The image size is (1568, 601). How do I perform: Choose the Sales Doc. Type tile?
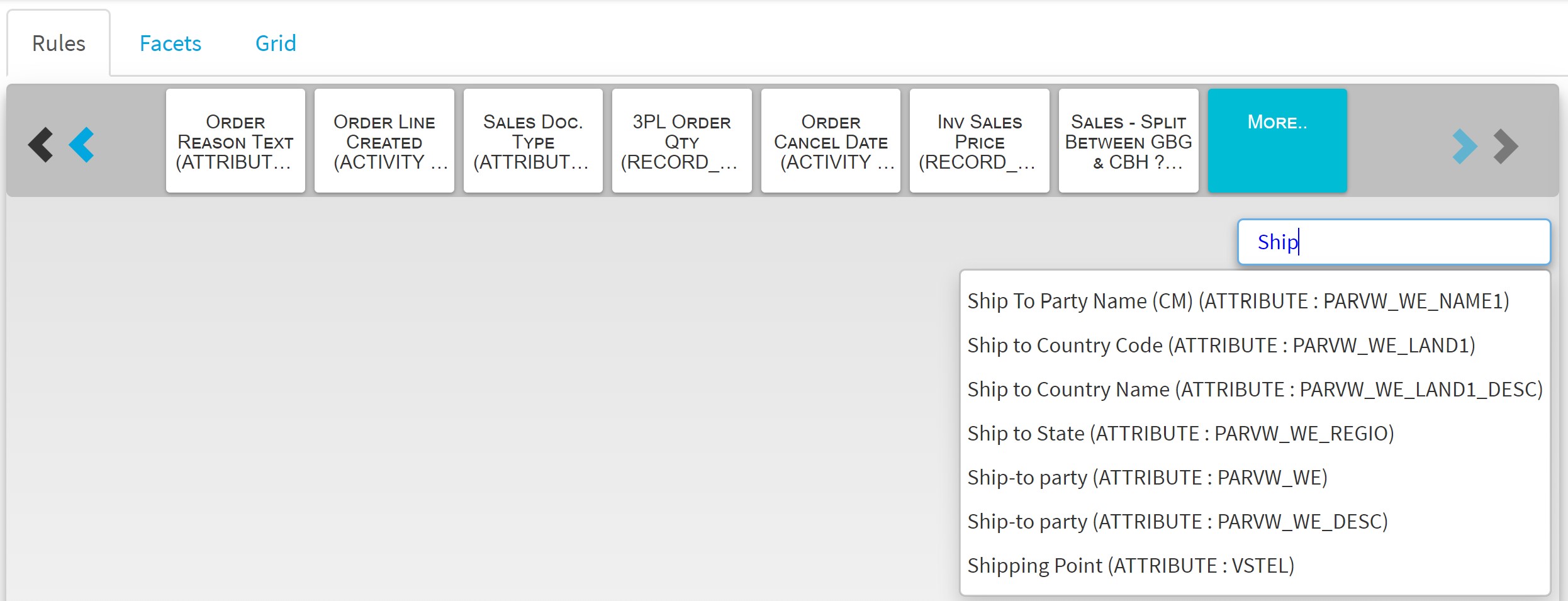(533, 140)
